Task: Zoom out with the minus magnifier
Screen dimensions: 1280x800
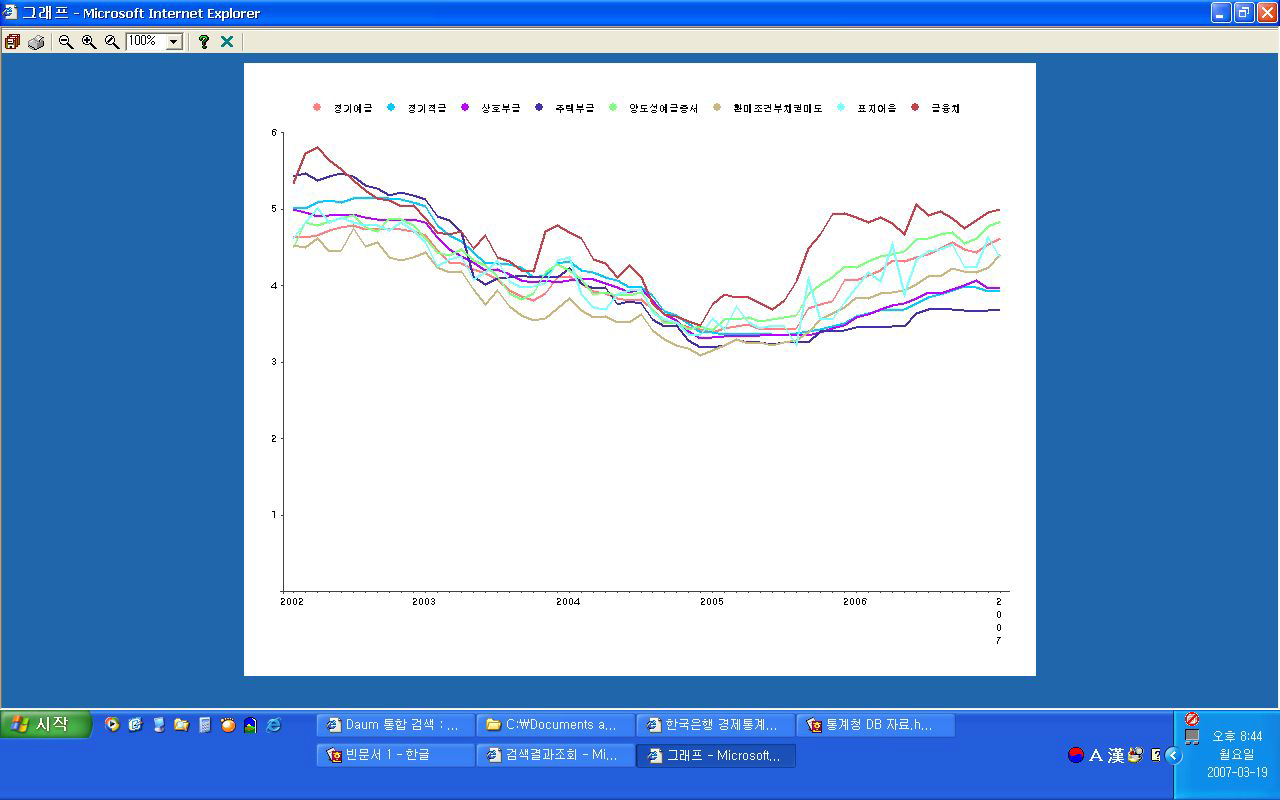Action: [x=66, y=42]
